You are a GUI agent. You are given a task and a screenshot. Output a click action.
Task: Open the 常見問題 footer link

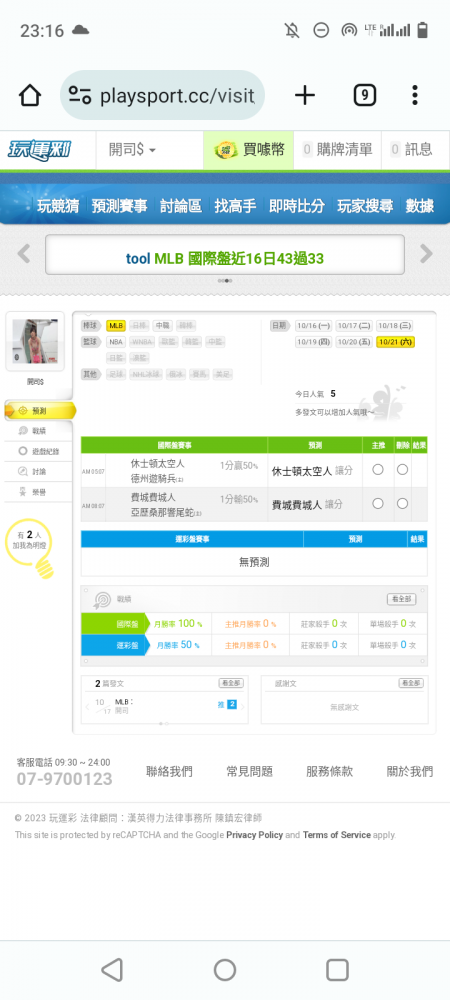(x=249, y=771)
